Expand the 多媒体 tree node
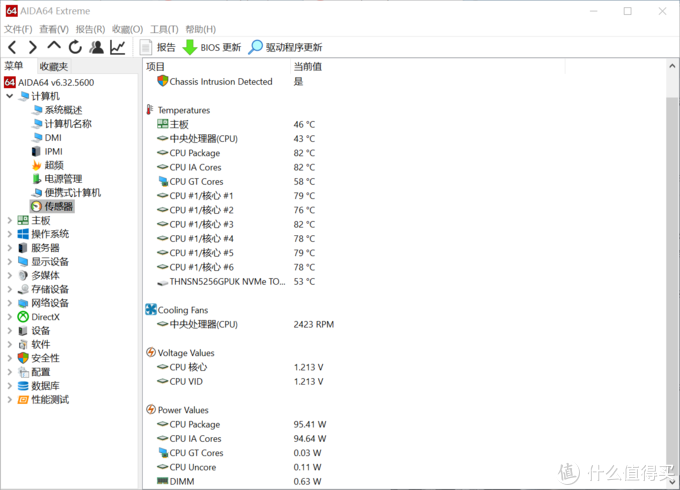680x490 pixels. (10, 275)
